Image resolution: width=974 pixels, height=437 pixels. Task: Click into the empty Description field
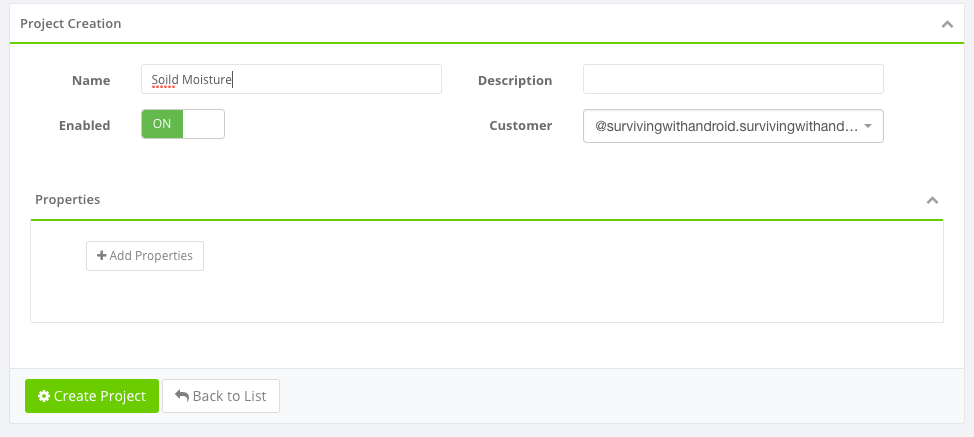[x=733, y=79]
